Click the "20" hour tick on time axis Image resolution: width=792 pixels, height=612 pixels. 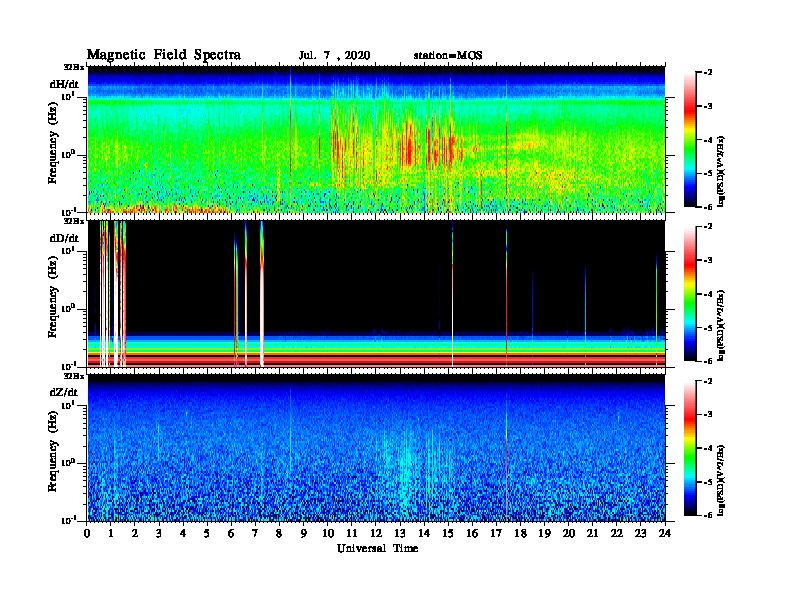[568, 533]
